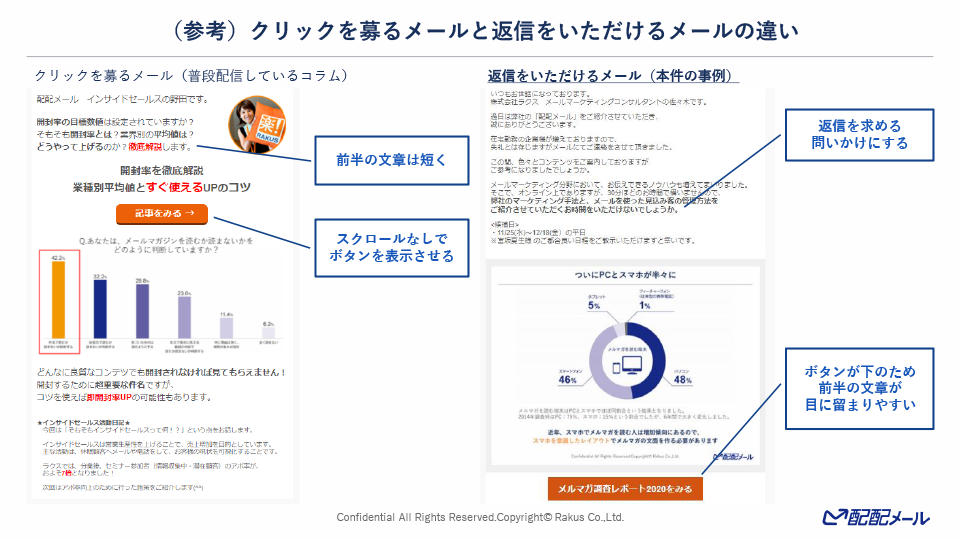Open the メルマガ調査レポート2020をみる button
960x540 pixels.
pyautogui.click(x=625, y=489)
